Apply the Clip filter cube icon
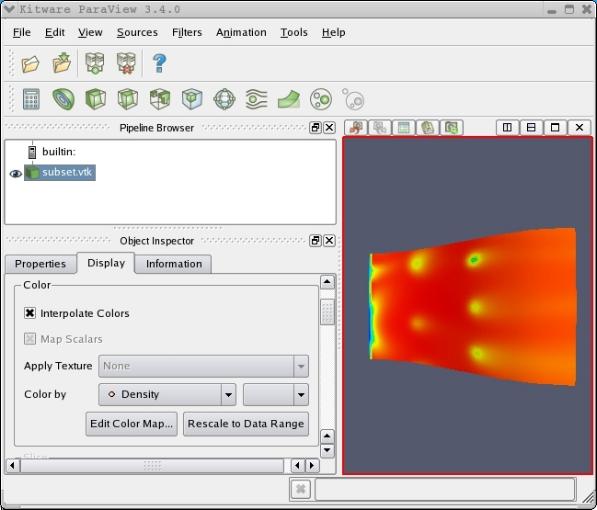597x510 pixels. (95, 99)
